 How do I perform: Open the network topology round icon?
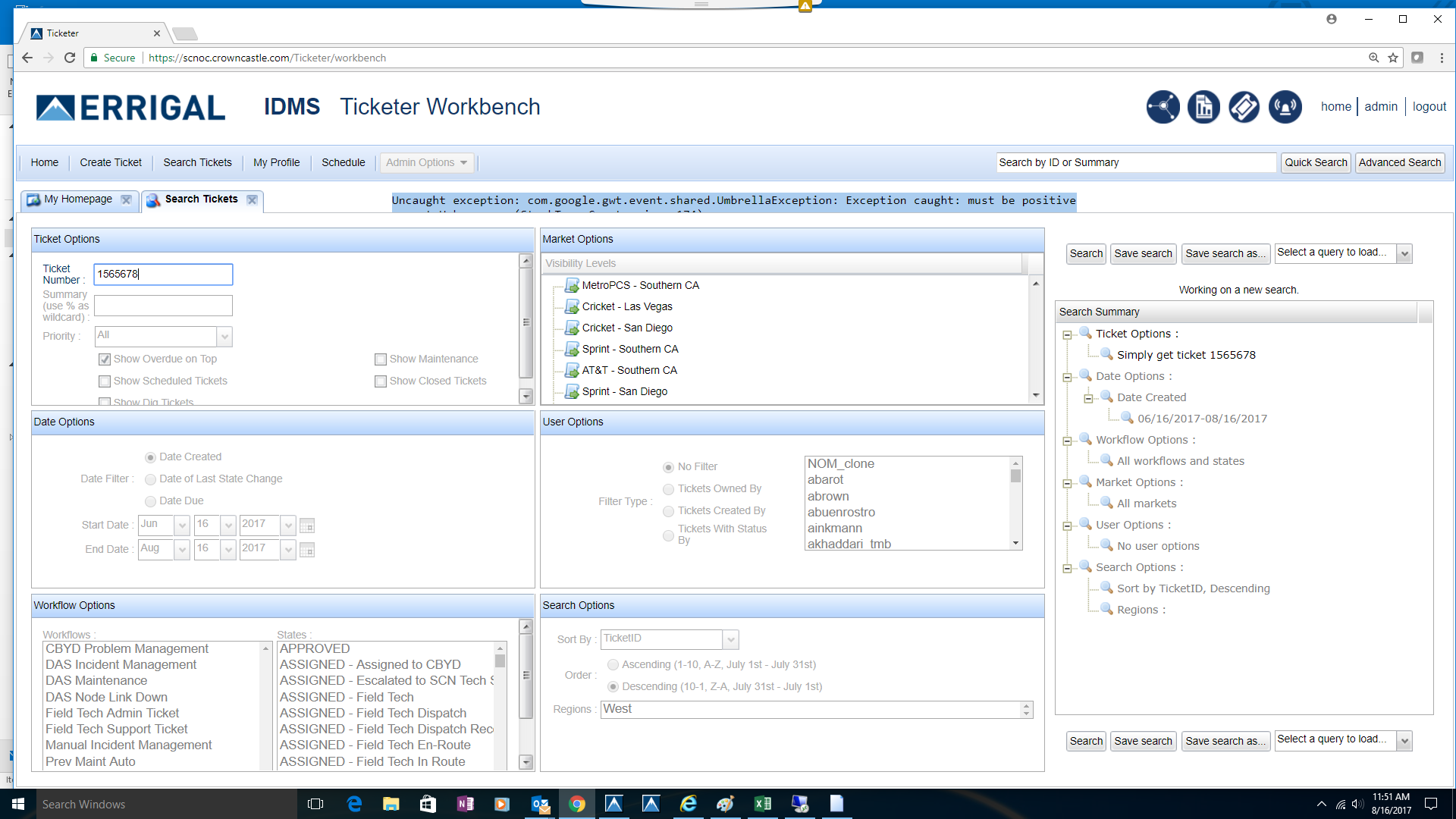pyautogui.click(x=1163, y=107)
